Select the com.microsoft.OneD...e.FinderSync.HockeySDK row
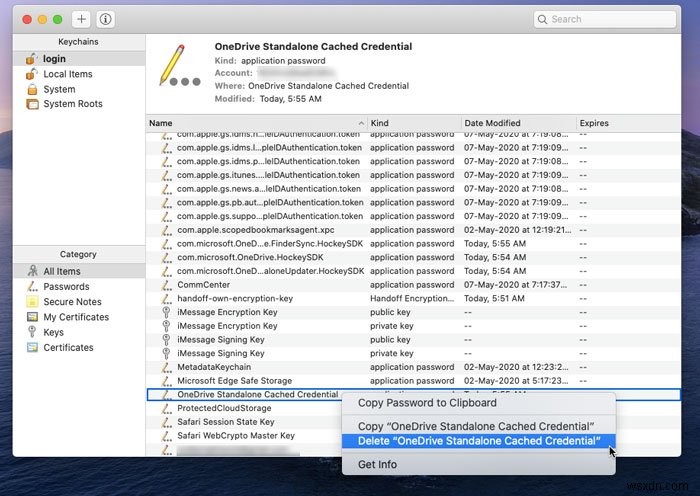The height and width of the screenshot is (496, 700). (x=413, y=244)
